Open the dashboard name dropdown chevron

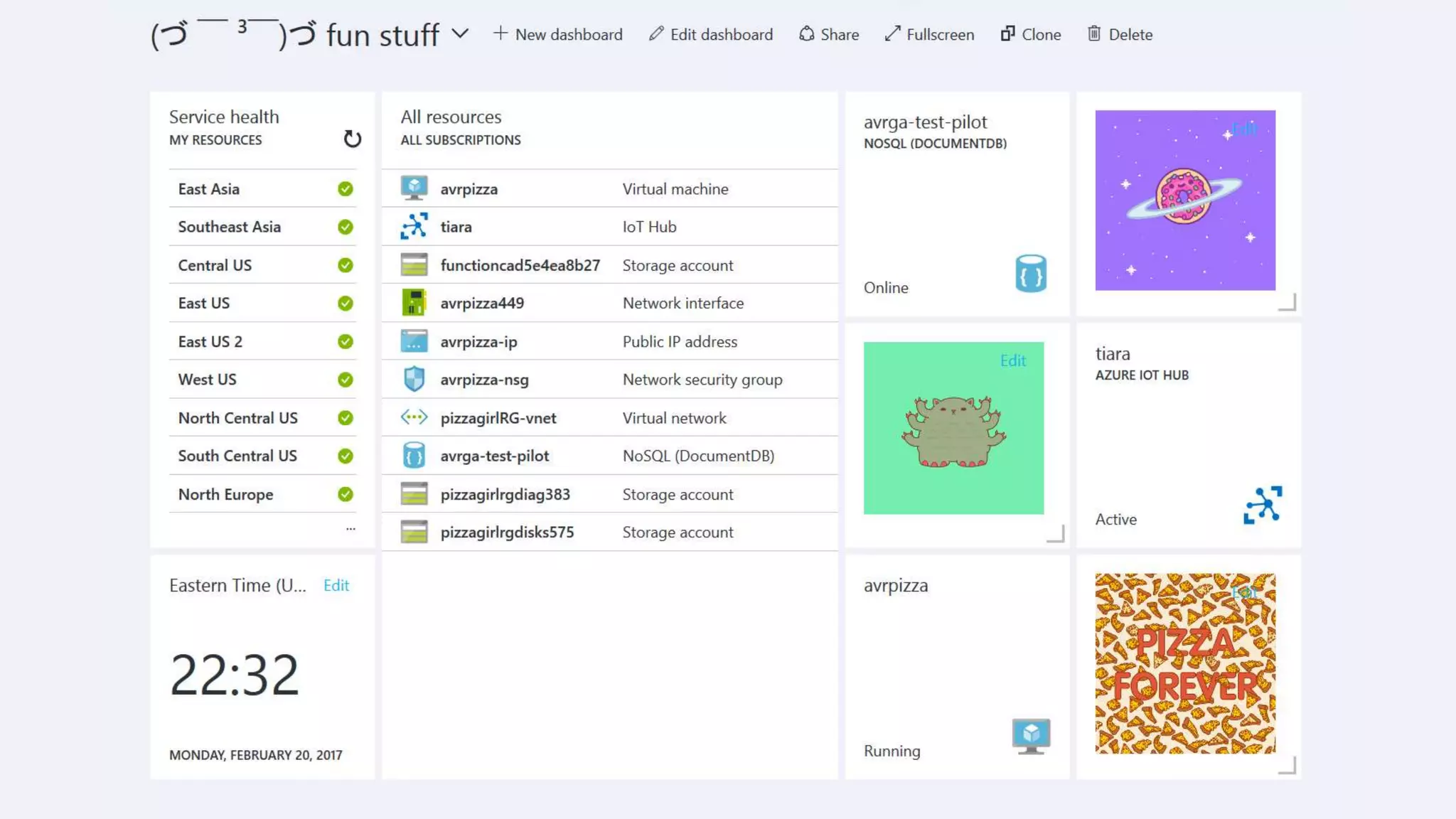point(460,33)
